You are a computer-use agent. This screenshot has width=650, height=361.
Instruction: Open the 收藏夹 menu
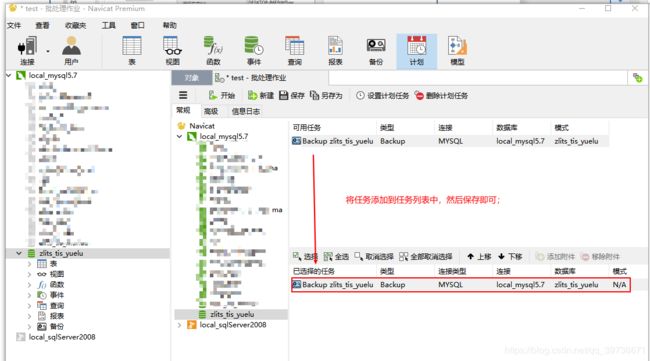(75, 25)
